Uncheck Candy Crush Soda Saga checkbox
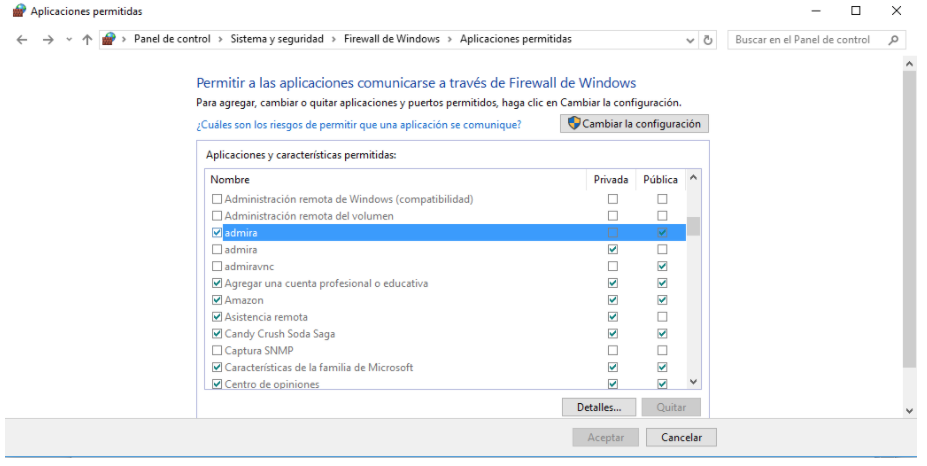 (x=217, y=334)
